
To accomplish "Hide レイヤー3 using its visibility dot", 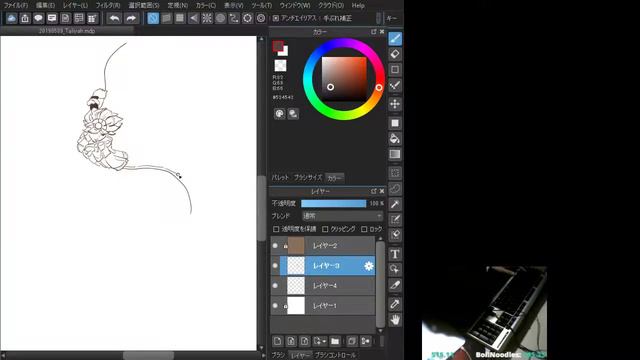I will (275, 266).
